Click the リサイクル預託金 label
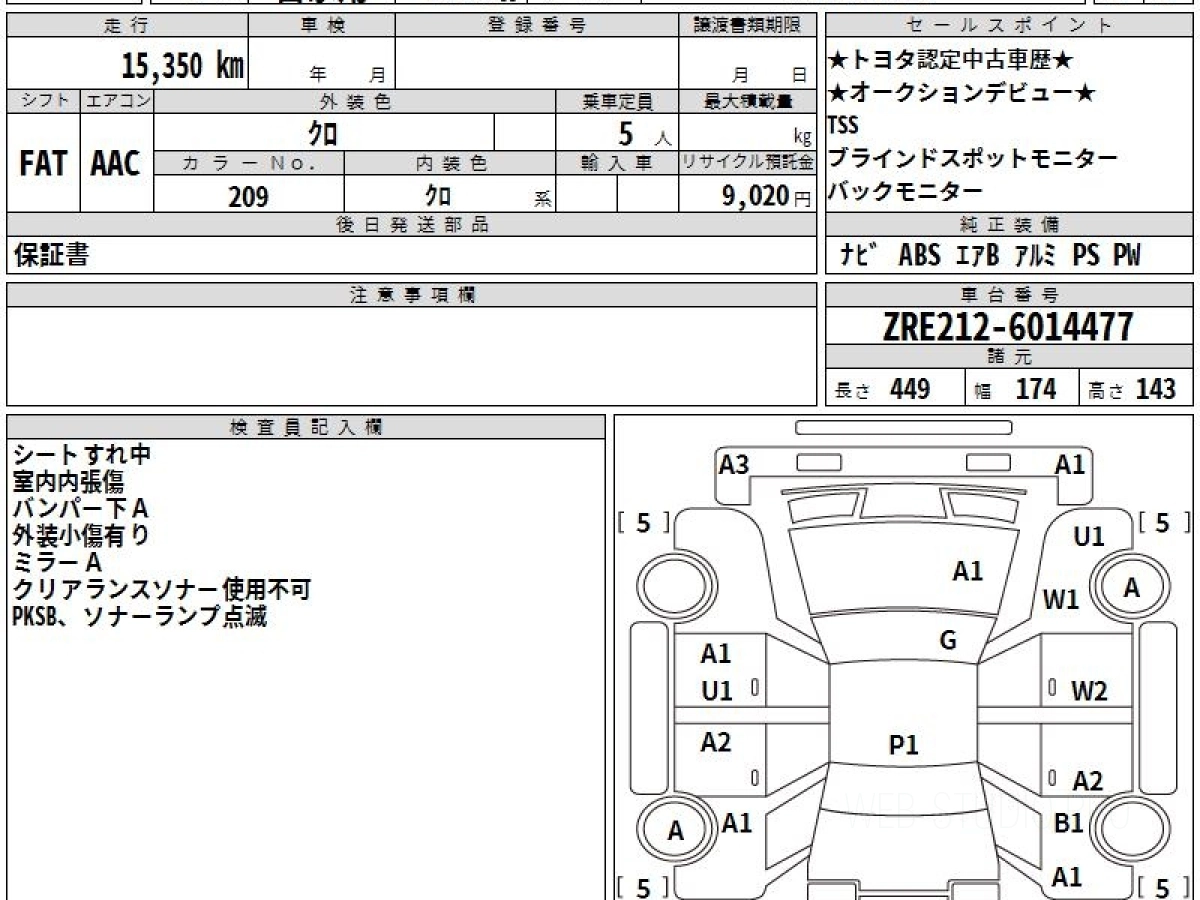This screenshot has width=1200, height=900. (x=748, y=163)
